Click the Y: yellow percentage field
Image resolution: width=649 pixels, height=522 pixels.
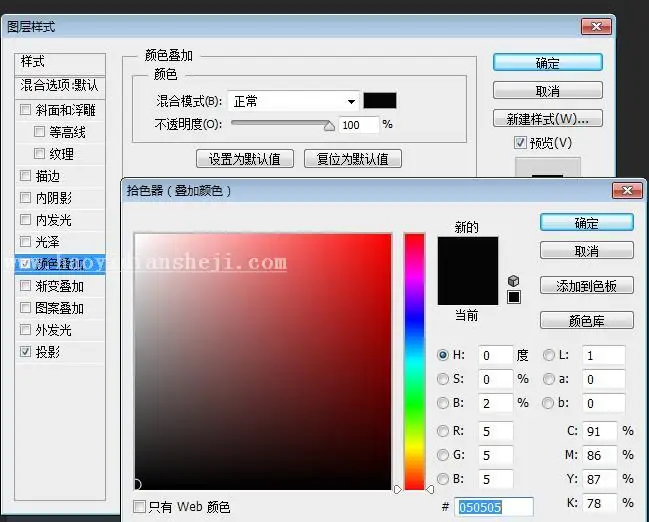click(x=599, y=479)
